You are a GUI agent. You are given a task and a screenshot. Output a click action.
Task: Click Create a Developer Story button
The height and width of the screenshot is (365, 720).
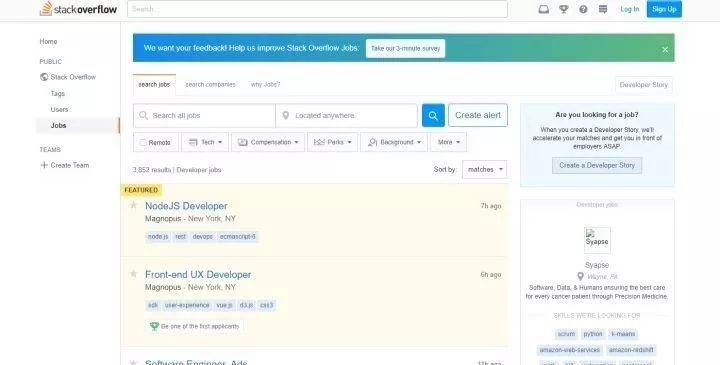[597, 165]
